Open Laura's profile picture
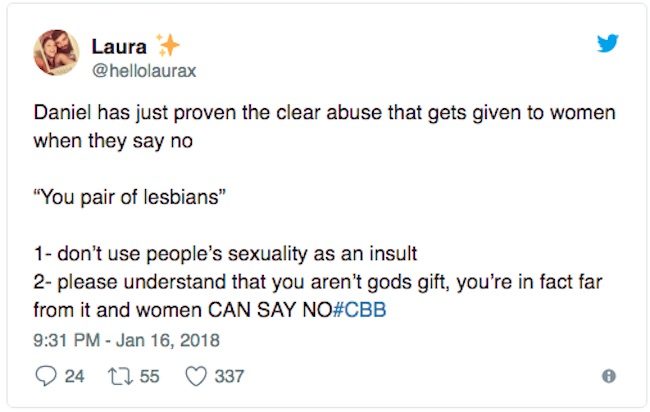This screenshot has width=650, height=412. (57, 52)
